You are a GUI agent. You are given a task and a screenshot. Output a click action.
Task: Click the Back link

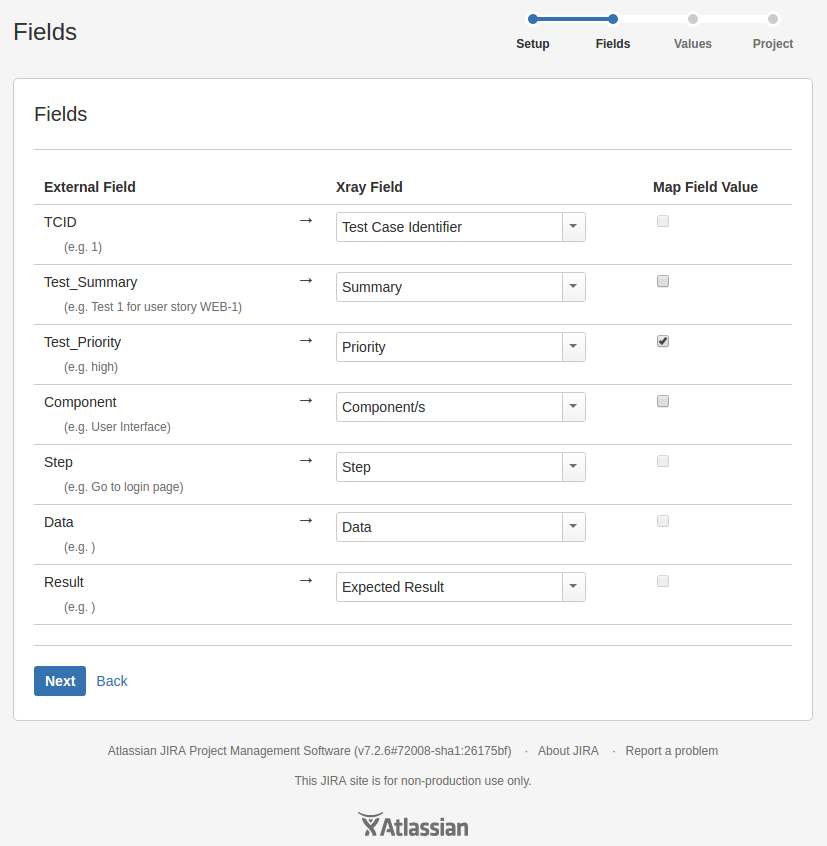coord(112,681)
